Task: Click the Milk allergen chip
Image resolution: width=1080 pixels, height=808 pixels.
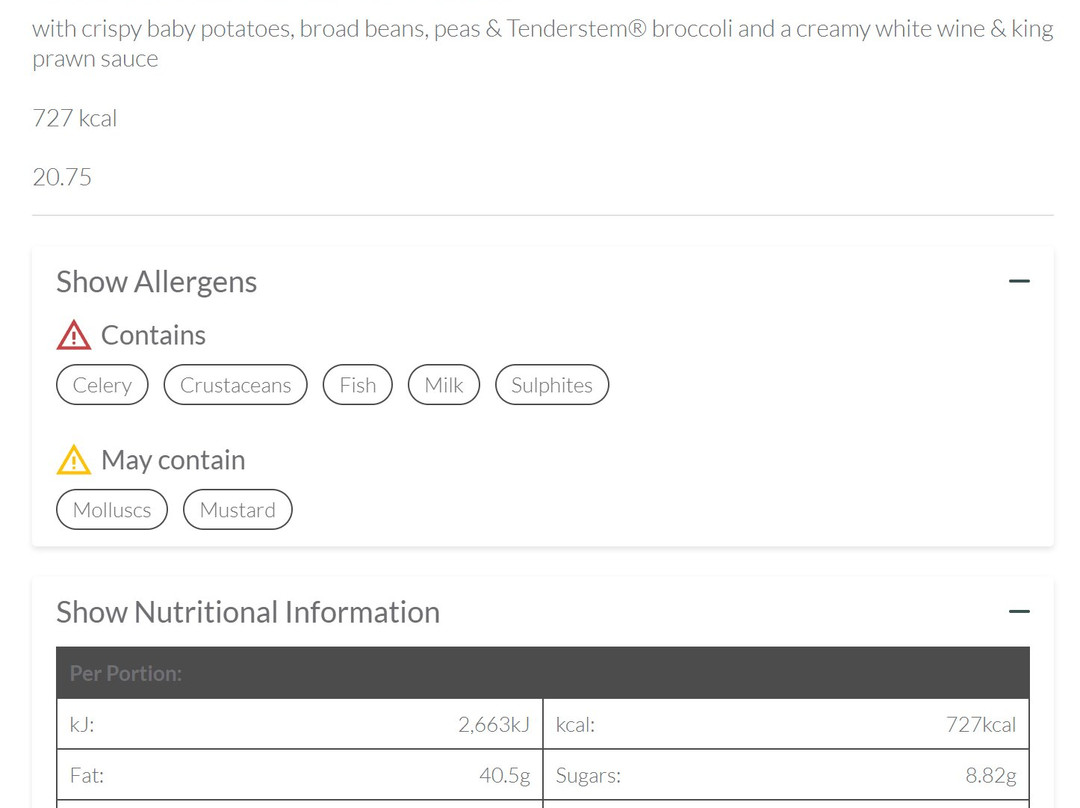Action: click(x=444, y=385)
